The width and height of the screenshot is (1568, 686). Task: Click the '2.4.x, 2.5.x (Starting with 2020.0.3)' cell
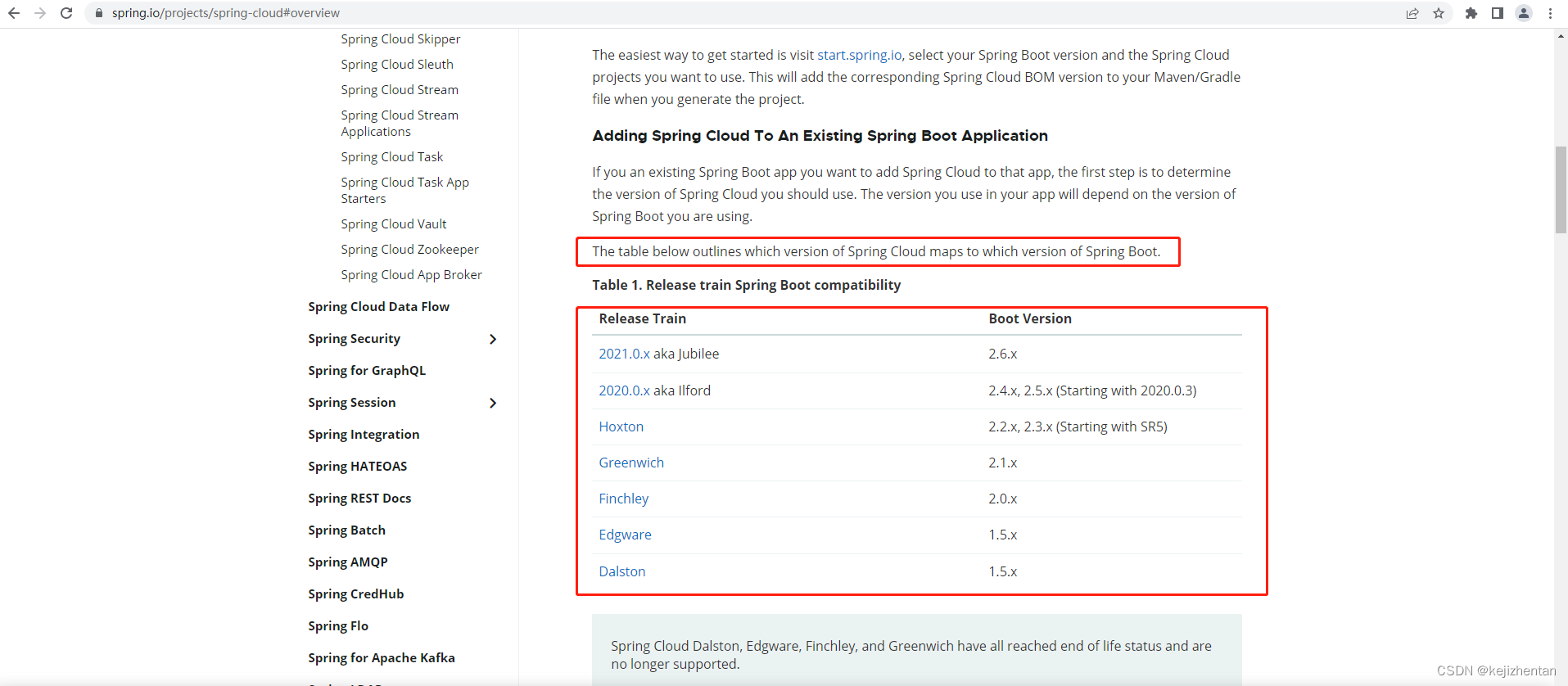pyautogui.click(x=1092, y=390)
